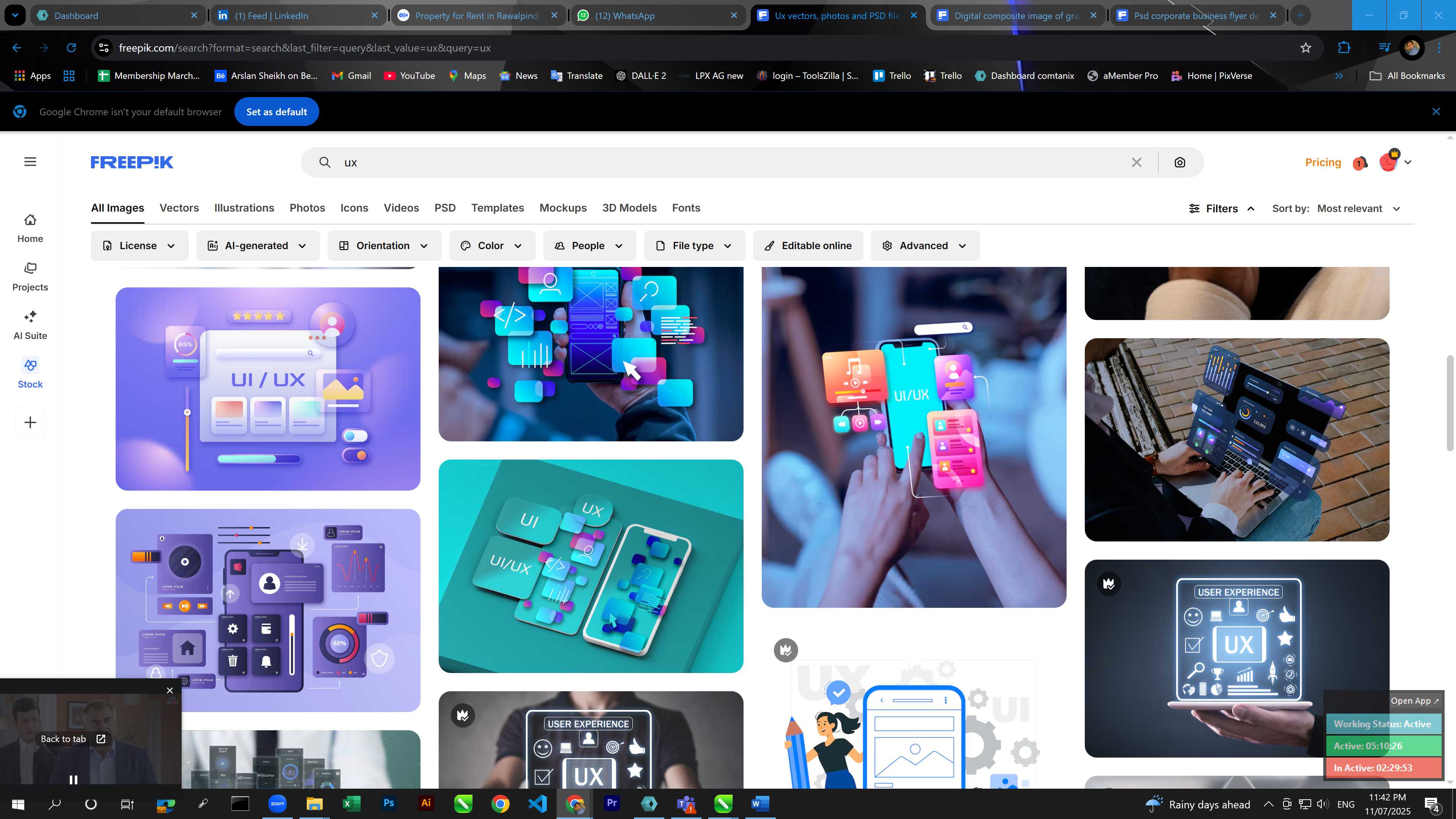The height and width of the screenshot is (819, 1456).
Task: Open the Gmail bookmark
Action: pos(351,76)
